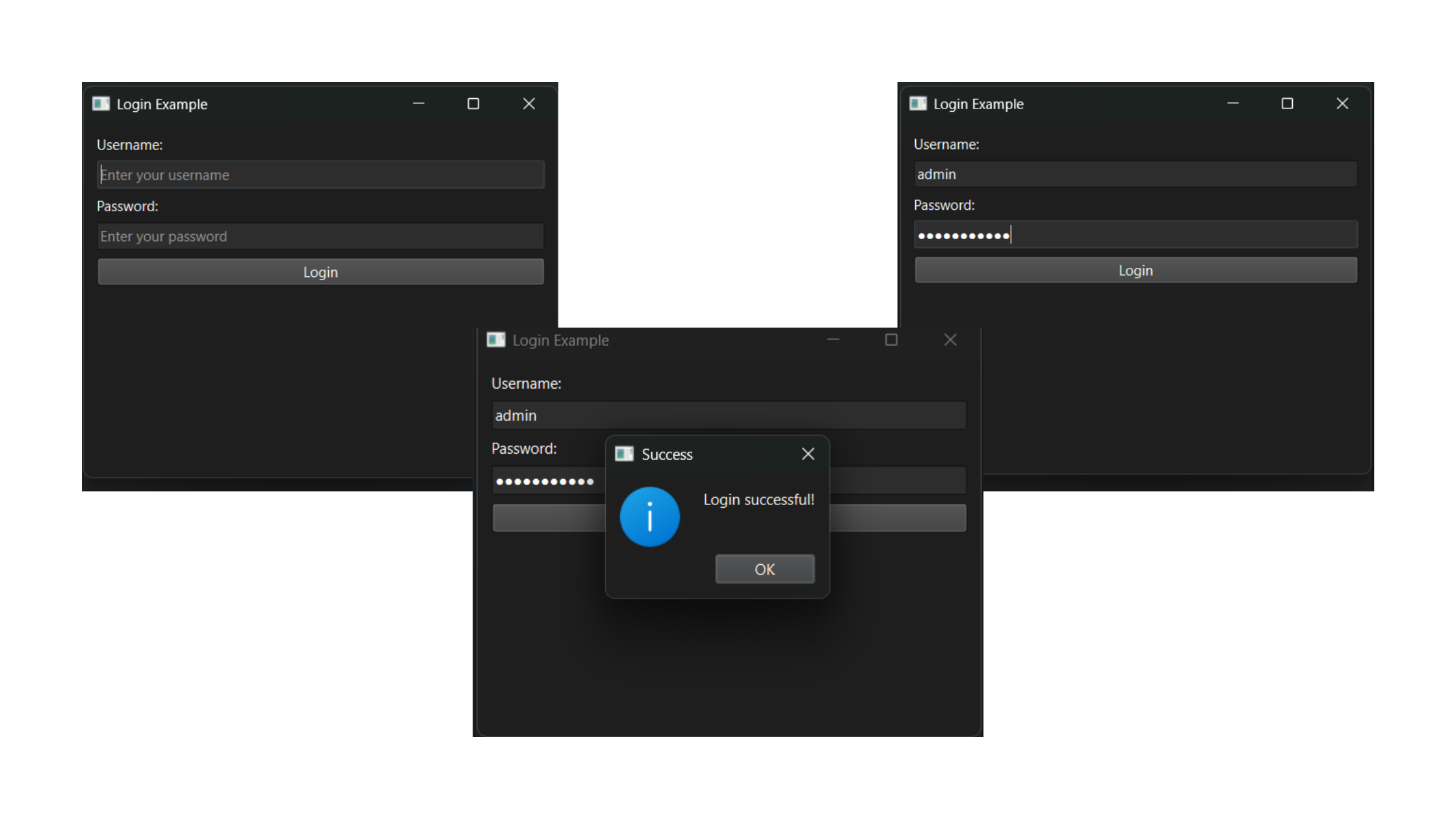
Task: Click the blue information icon in the Success dialog
Action: (649, 516)
